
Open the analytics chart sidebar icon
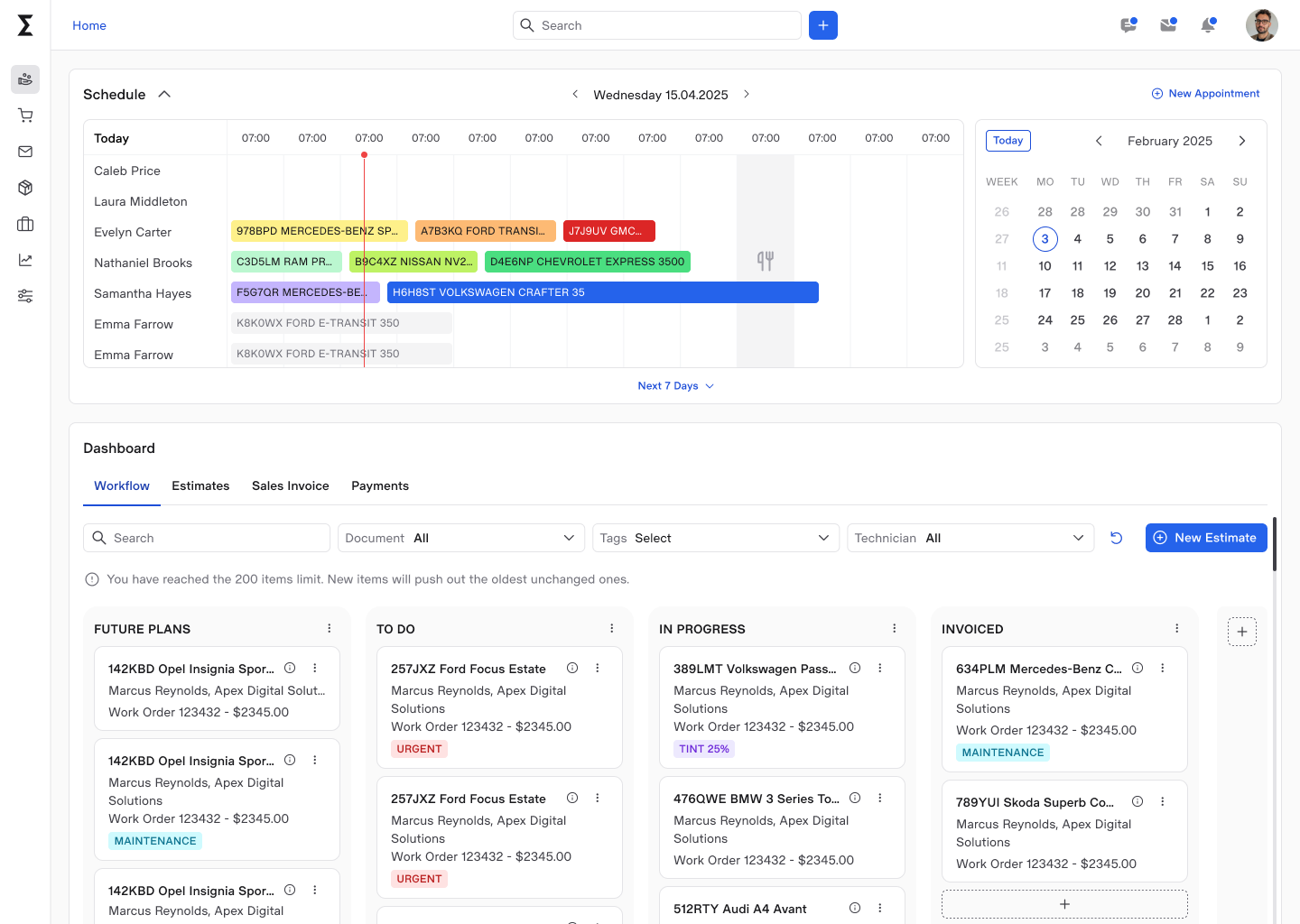(25, 260)
